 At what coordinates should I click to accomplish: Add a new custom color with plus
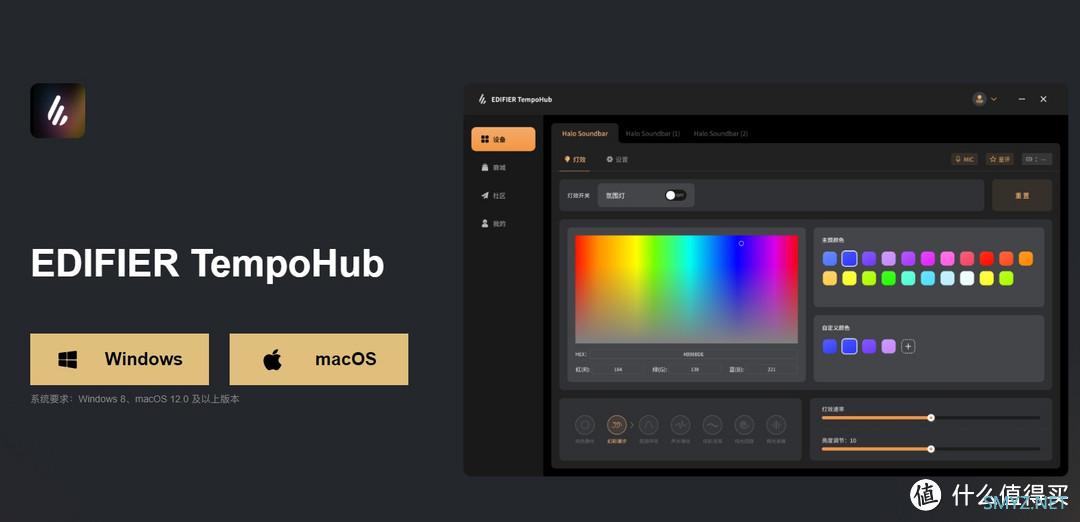tap(908, 346)
